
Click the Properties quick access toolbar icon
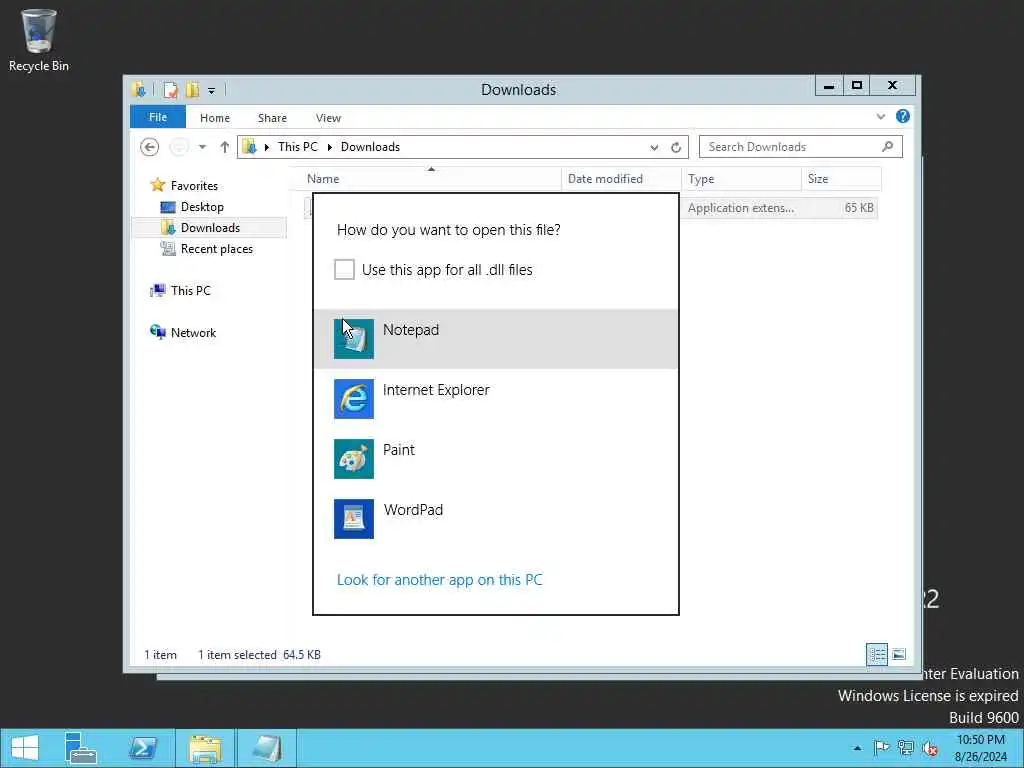coord(170,90)
